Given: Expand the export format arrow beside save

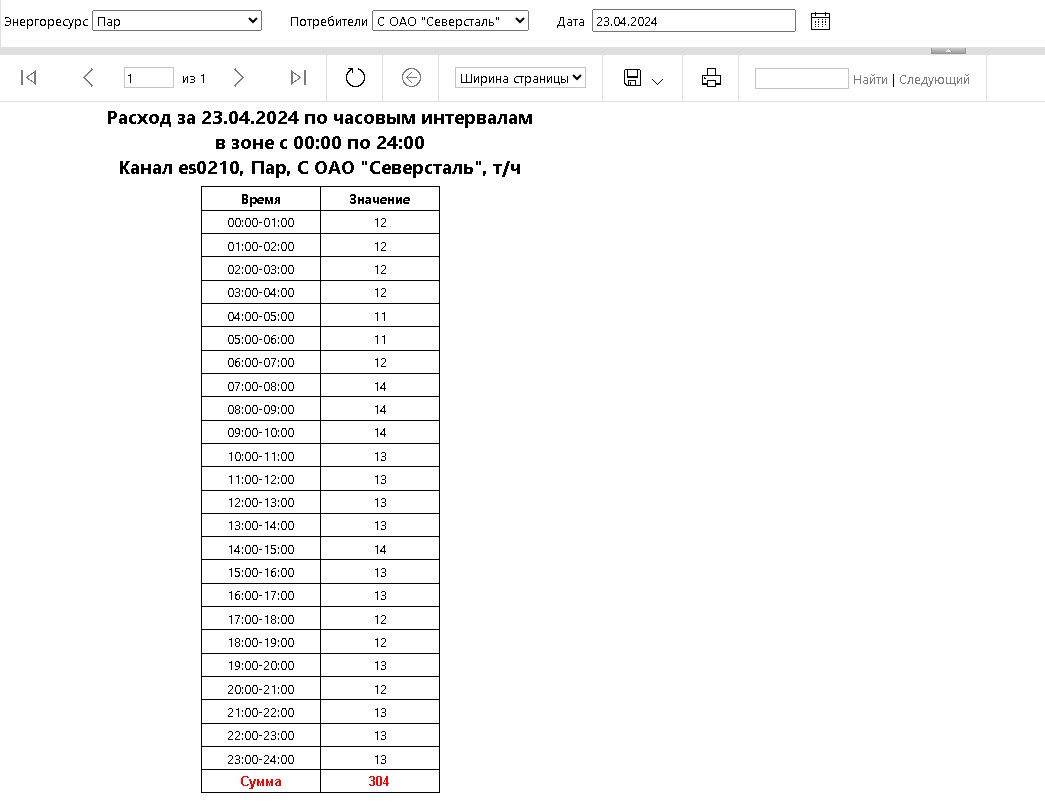Looking at the screenshot, I should click(x=657, y=81).
